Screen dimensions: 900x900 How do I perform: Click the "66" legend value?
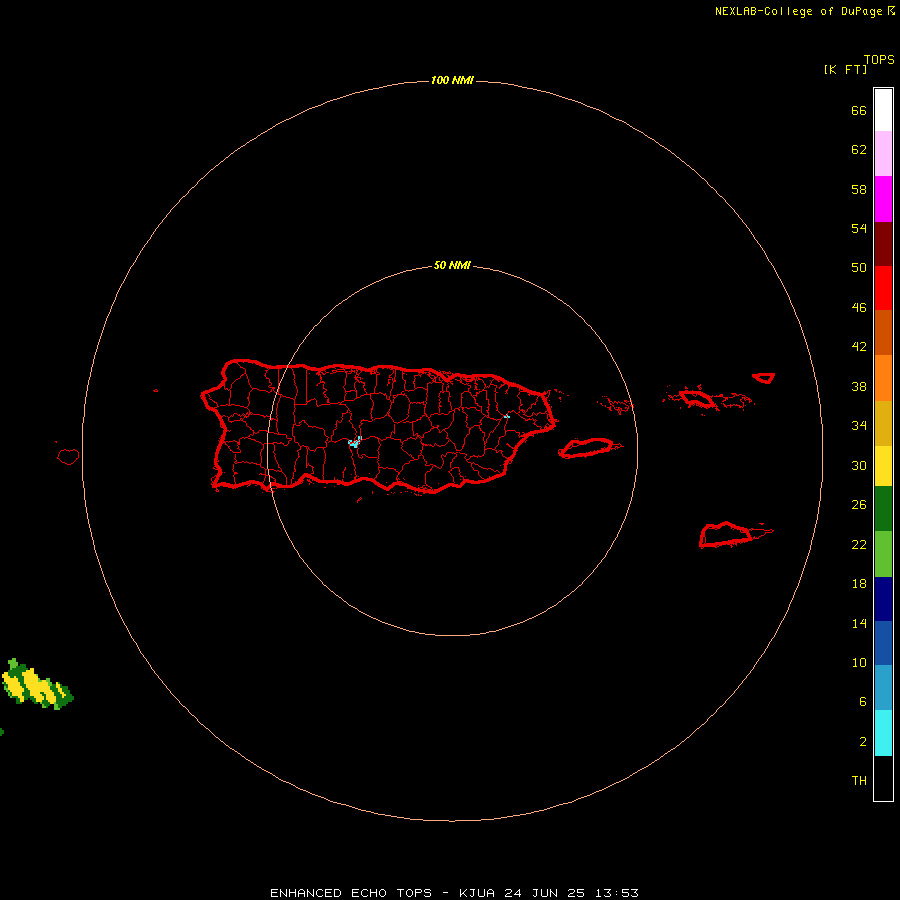tap(859, 111)
